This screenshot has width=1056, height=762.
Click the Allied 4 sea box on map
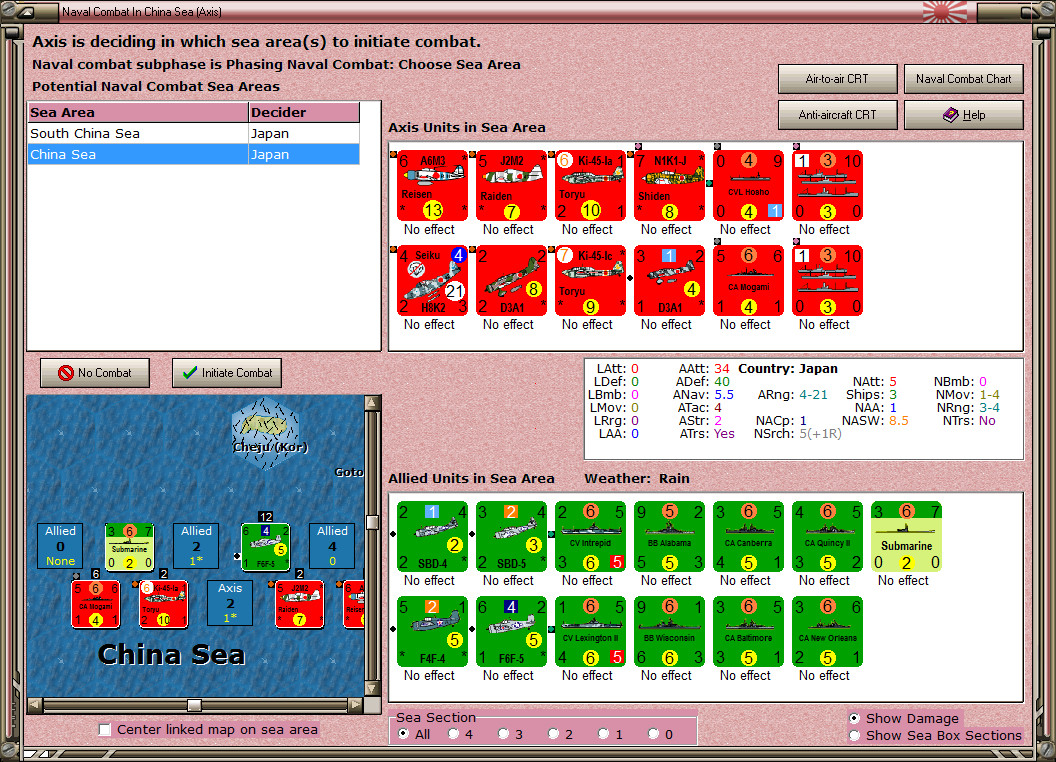click(332, 546)
